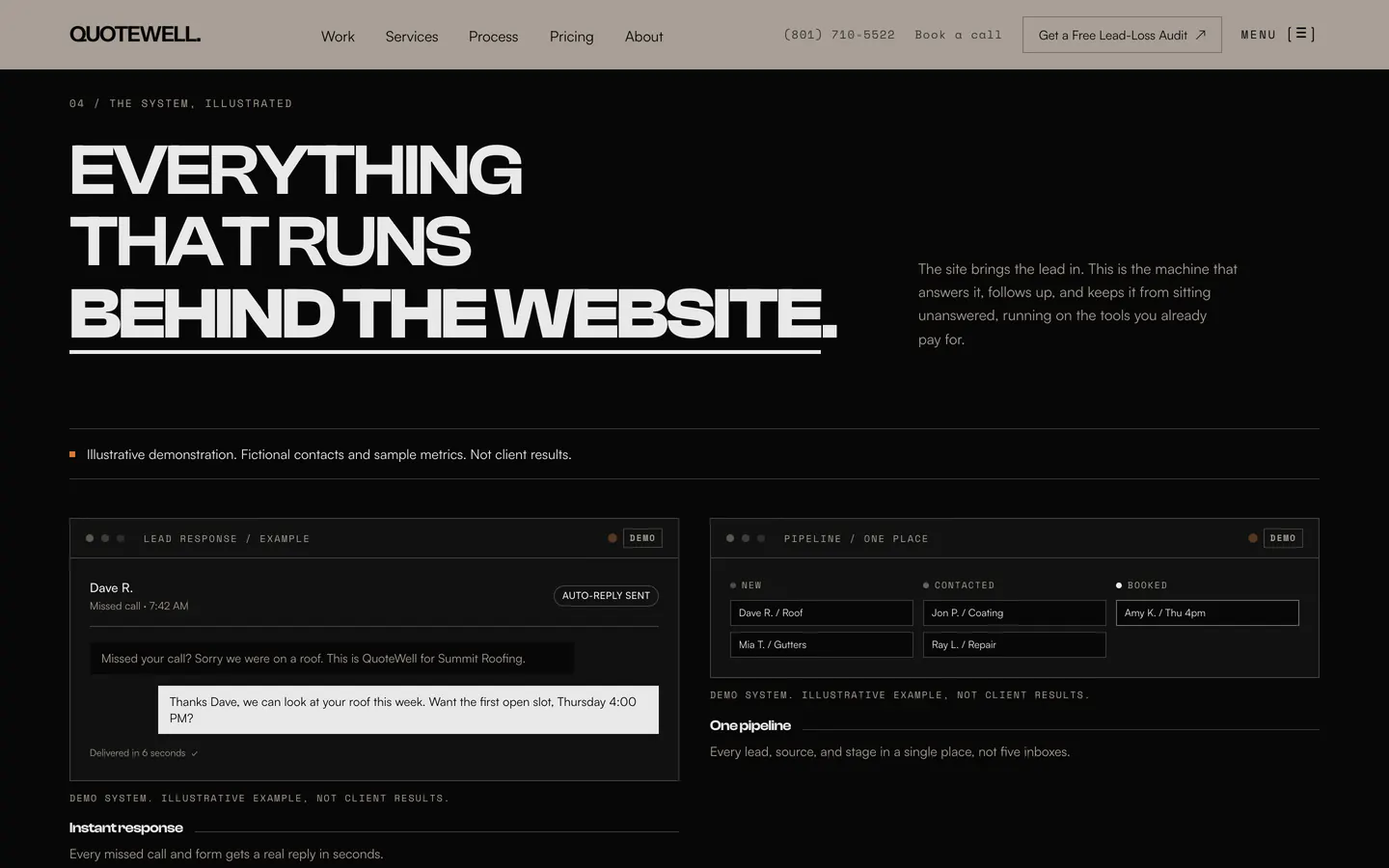
Task: Click the "Every lead, source, and stage" description
Action: tap(889, 752)
